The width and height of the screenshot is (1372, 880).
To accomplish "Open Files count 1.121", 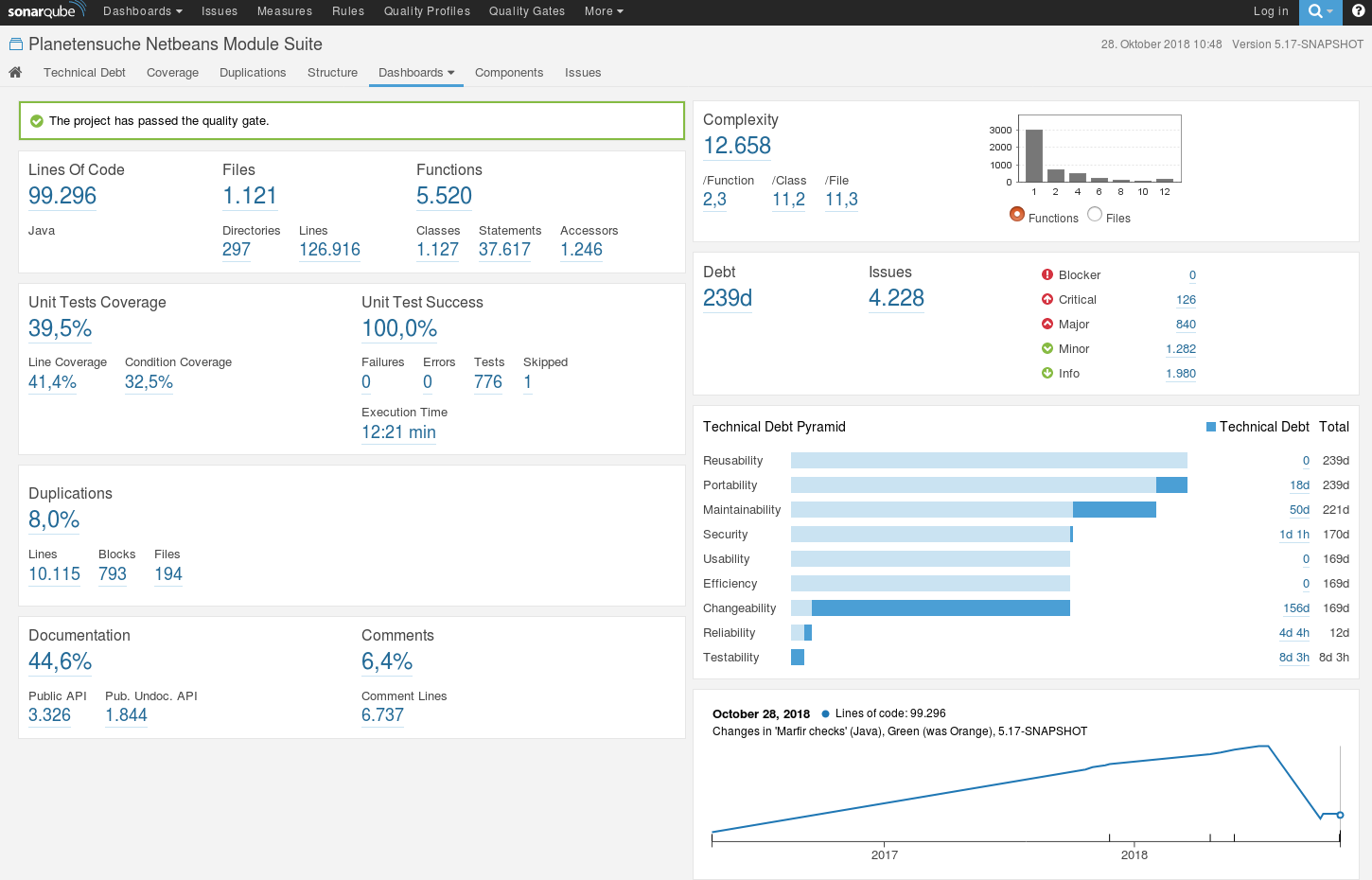I will [x=250, y=196].
